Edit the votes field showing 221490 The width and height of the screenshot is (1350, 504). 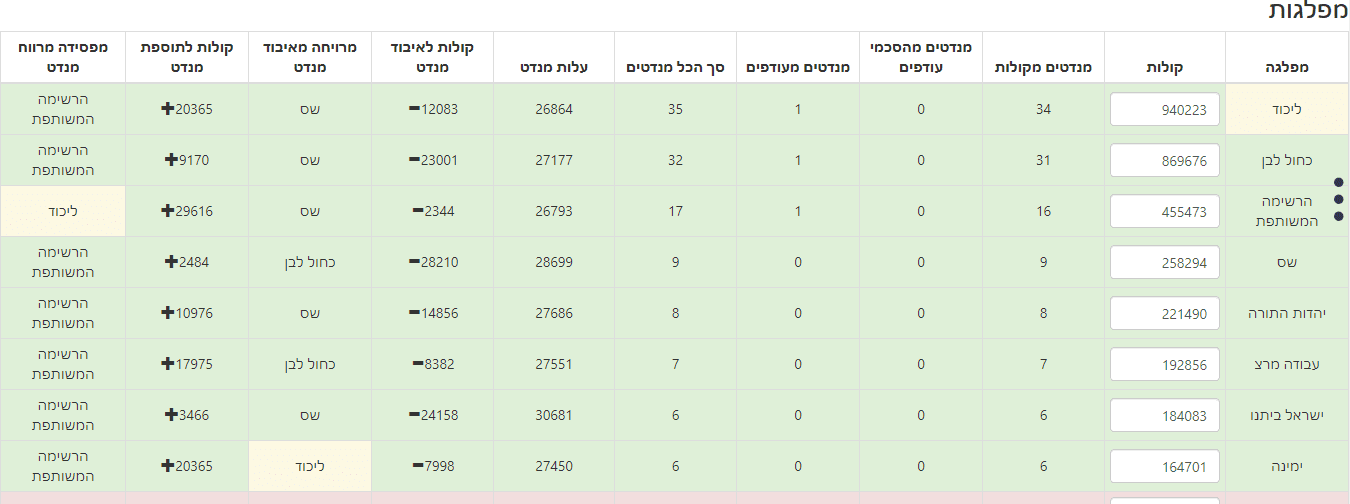click(1165, 313)
